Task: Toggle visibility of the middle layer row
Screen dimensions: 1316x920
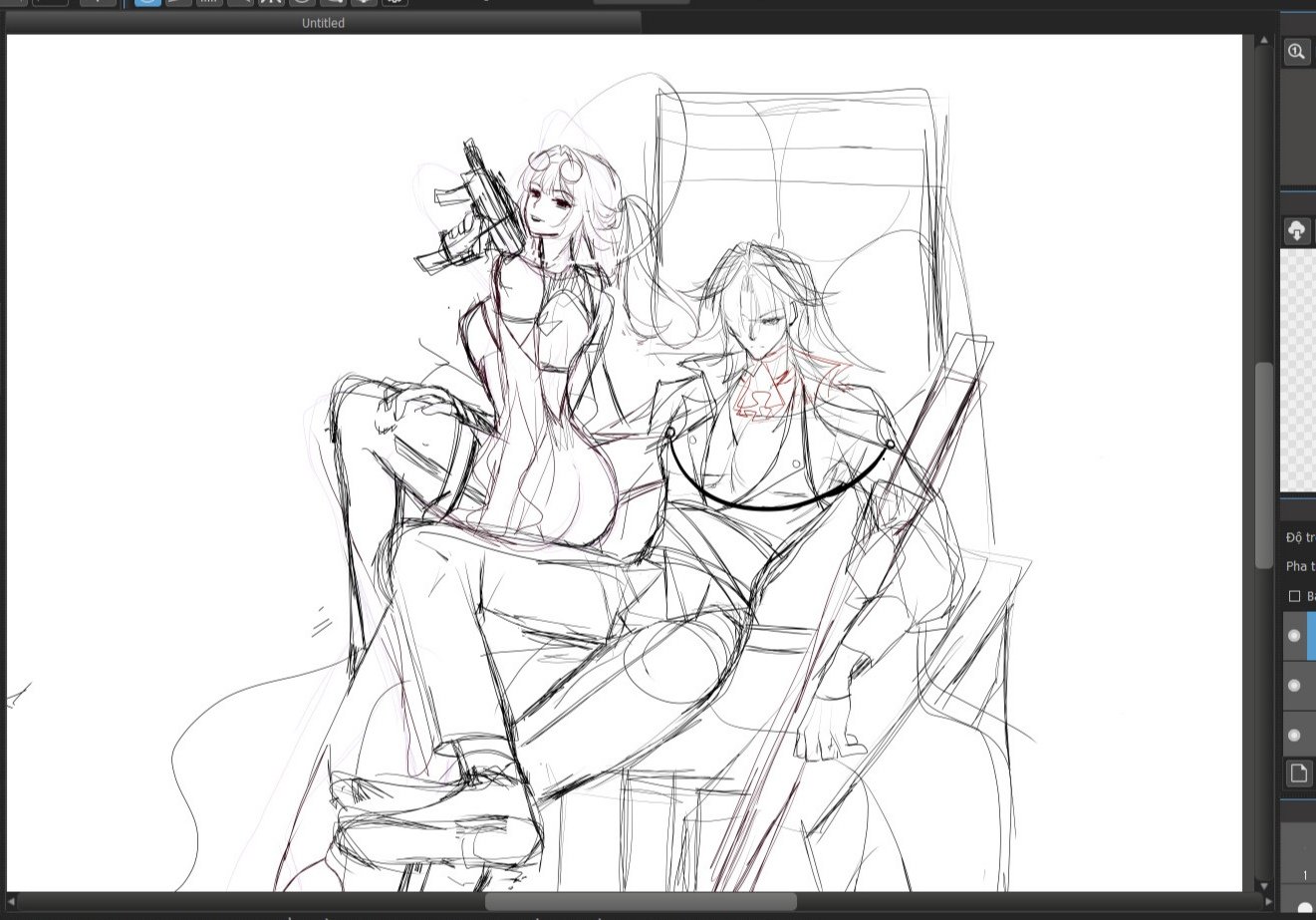Action: [x=1294, y=685]
